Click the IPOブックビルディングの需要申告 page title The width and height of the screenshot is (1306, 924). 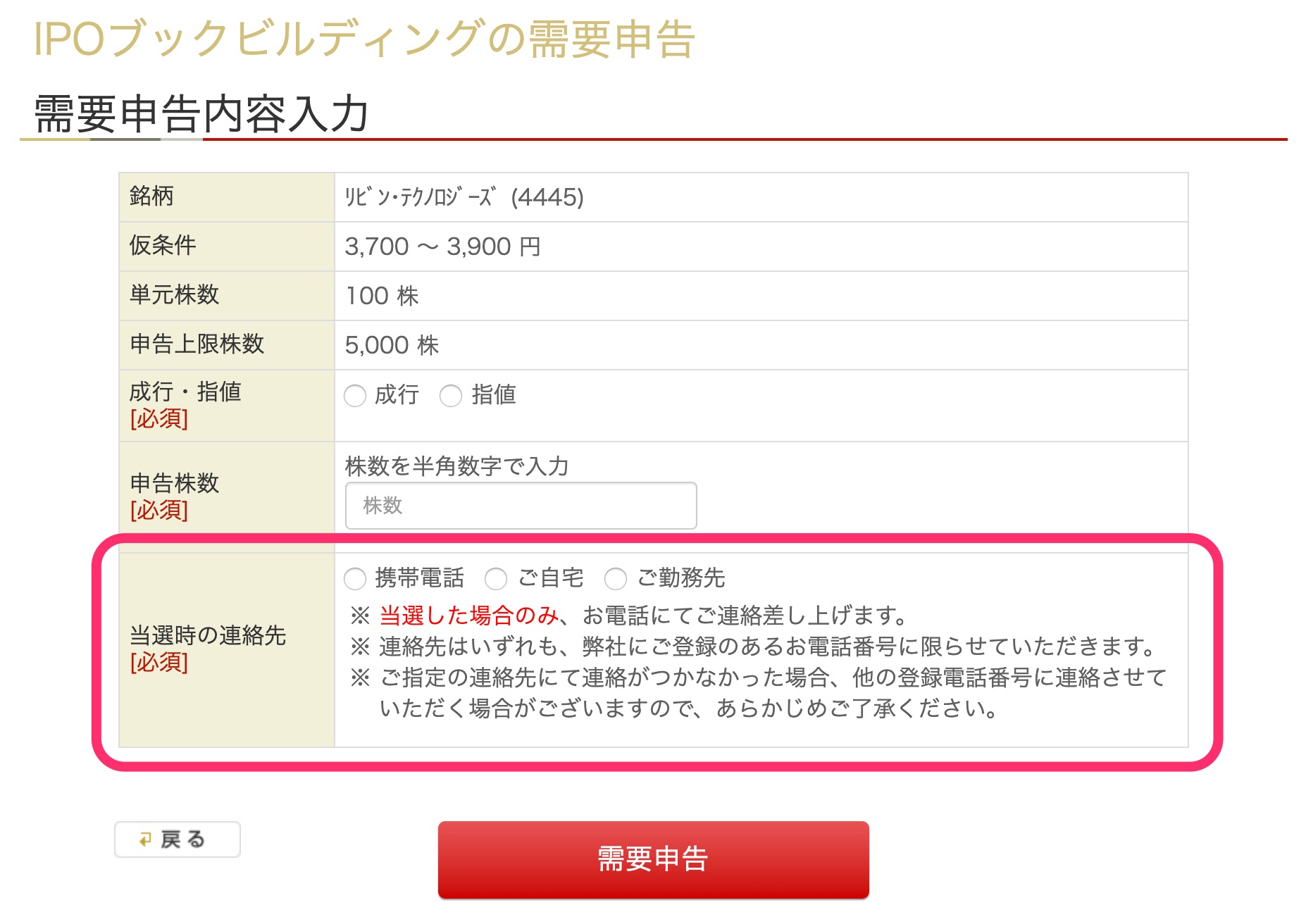pos(364,39)
